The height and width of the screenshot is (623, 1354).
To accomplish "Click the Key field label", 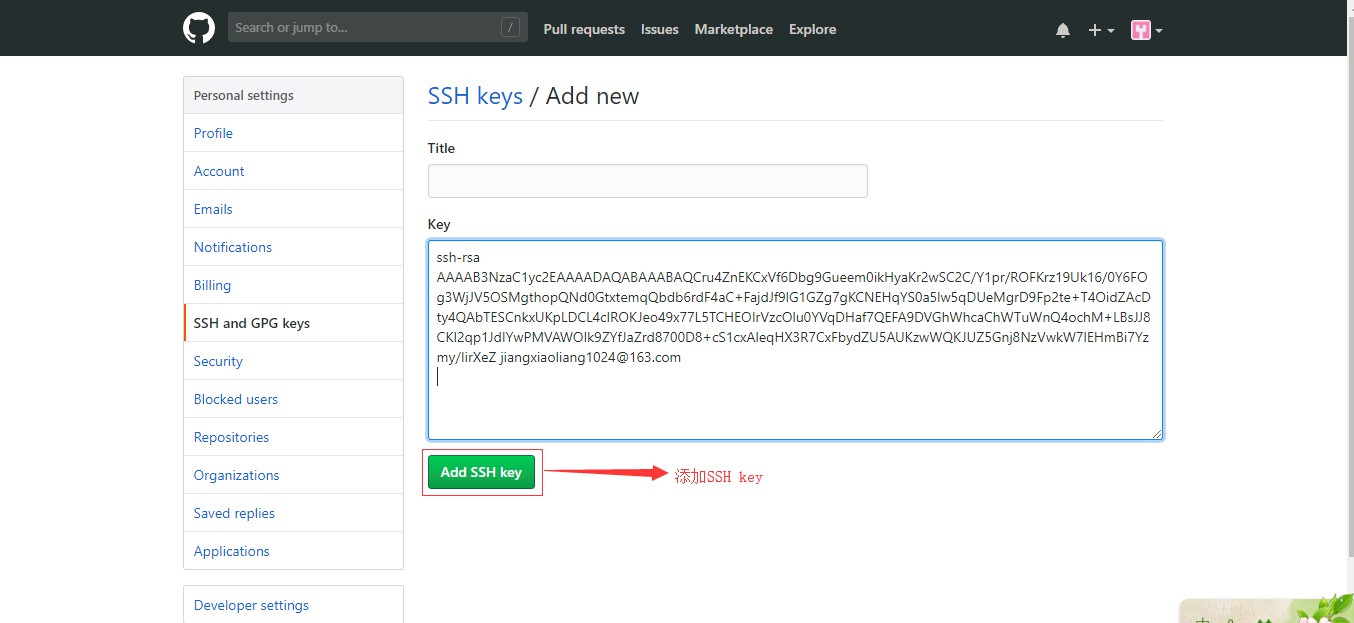I will [x=439, y=224].
